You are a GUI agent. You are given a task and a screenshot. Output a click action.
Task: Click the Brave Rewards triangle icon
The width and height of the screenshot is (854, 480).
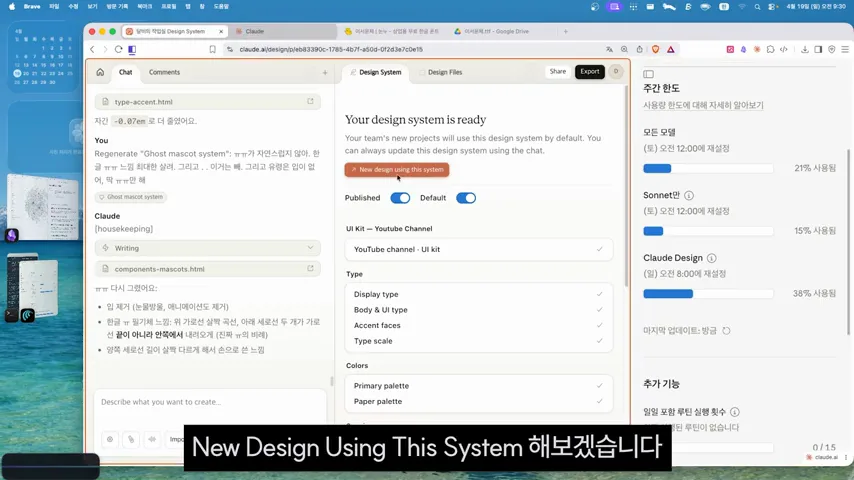tap(670, 49)
